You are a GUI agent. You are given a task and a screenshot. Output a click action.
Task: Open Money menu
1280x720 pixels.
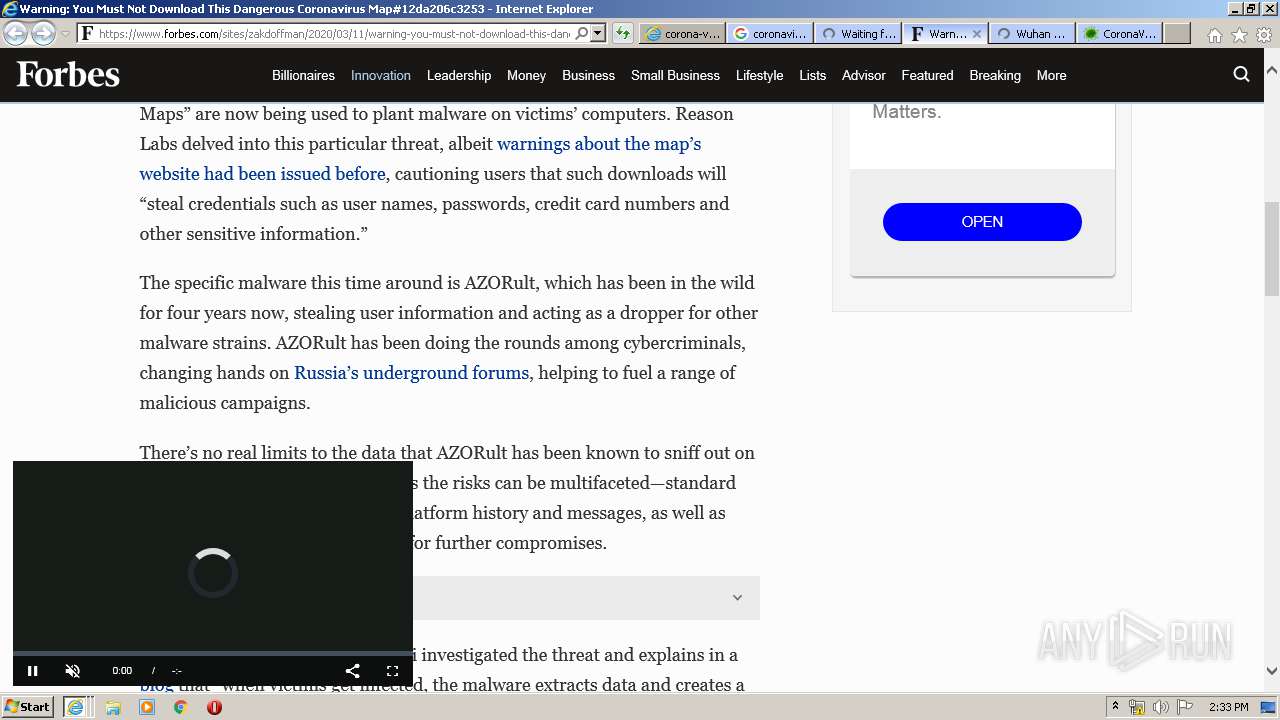click(x=526, y=75)
